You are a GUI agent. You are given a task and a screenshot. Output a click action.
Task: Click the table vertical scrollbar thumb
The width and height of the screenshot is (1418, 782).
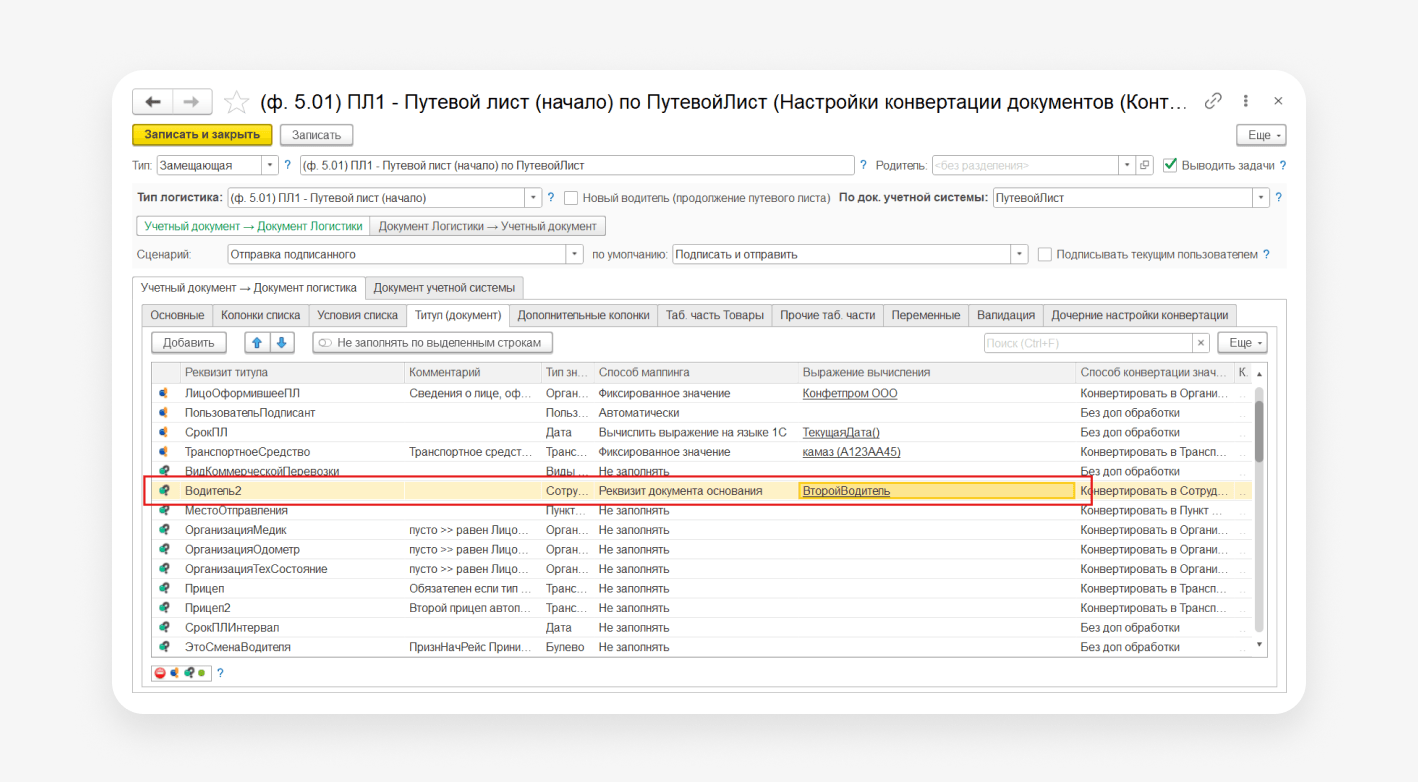coord(1259,431)
